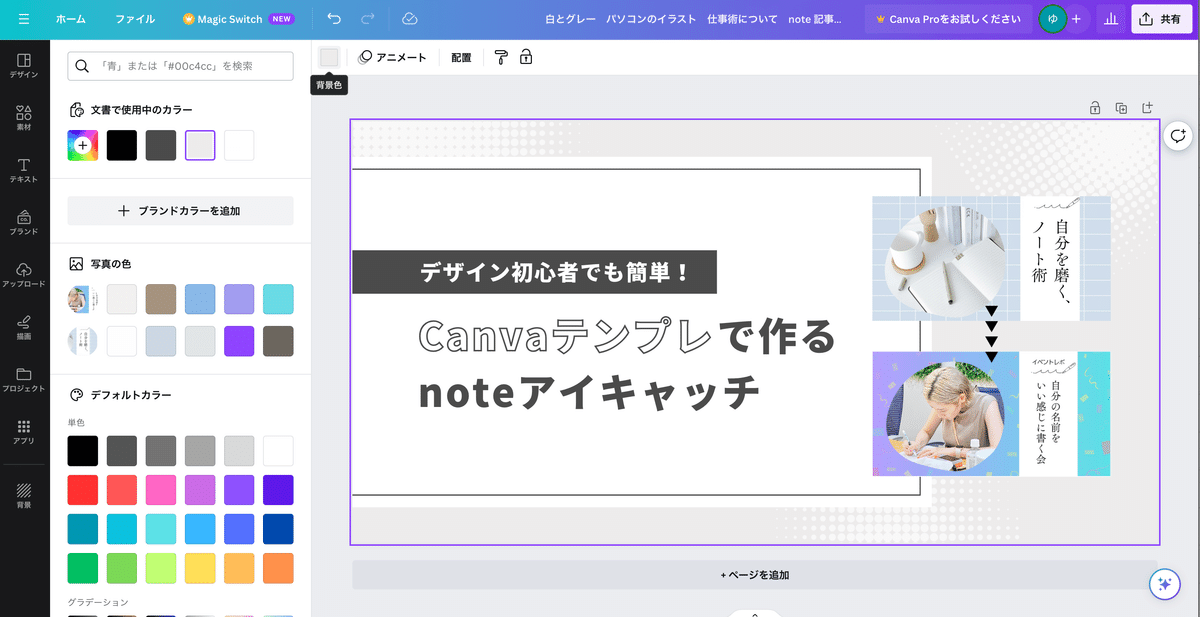Open the 背景 sidebar panel
Image resolution: width=1200 pixels, height=617 pixels.
(x=24, y=496)
